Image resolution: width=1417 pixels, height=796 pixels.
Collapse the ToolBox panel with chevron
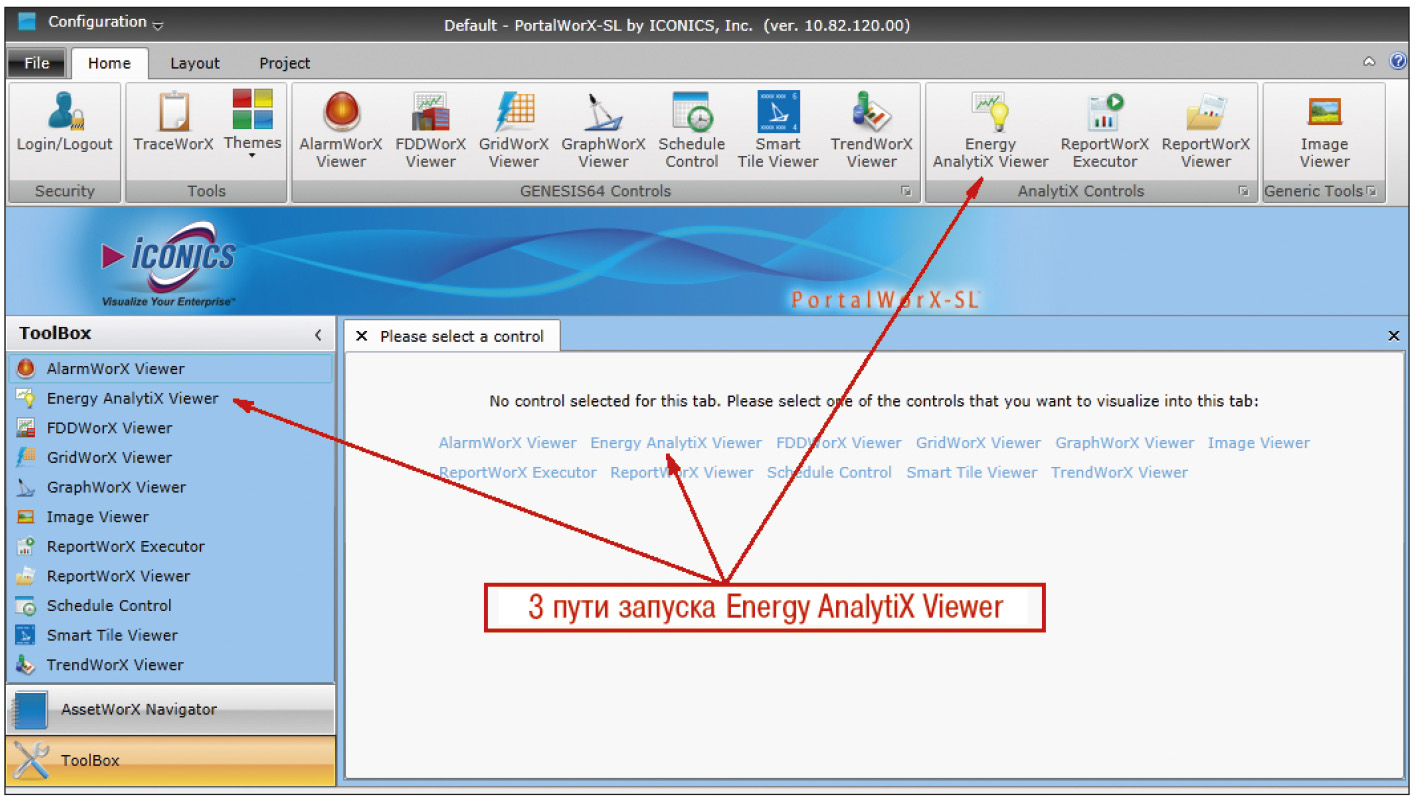(318, 335)
